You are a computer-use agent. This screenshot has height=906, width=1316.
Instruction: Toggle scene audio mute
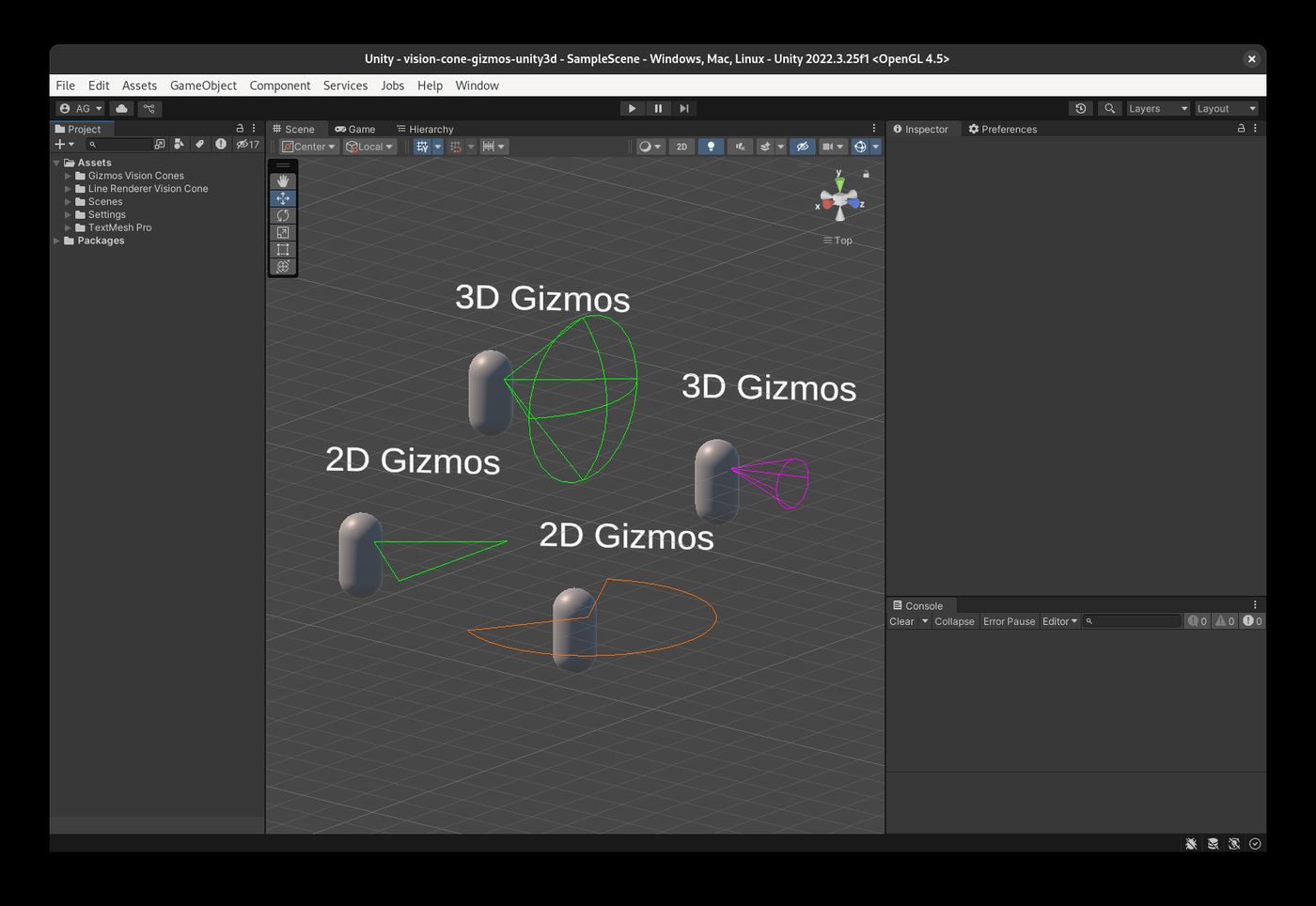(x=740, y=147)
